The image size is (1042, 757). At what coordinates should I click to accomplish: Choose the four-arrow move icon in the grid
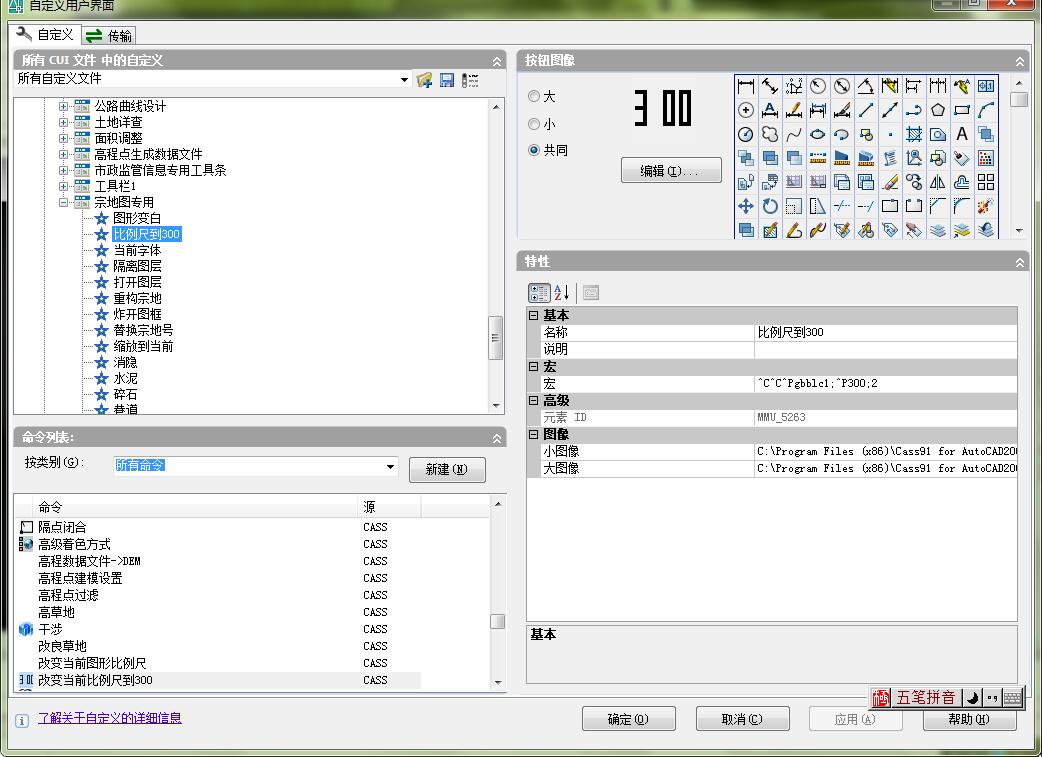click(746, 206)
